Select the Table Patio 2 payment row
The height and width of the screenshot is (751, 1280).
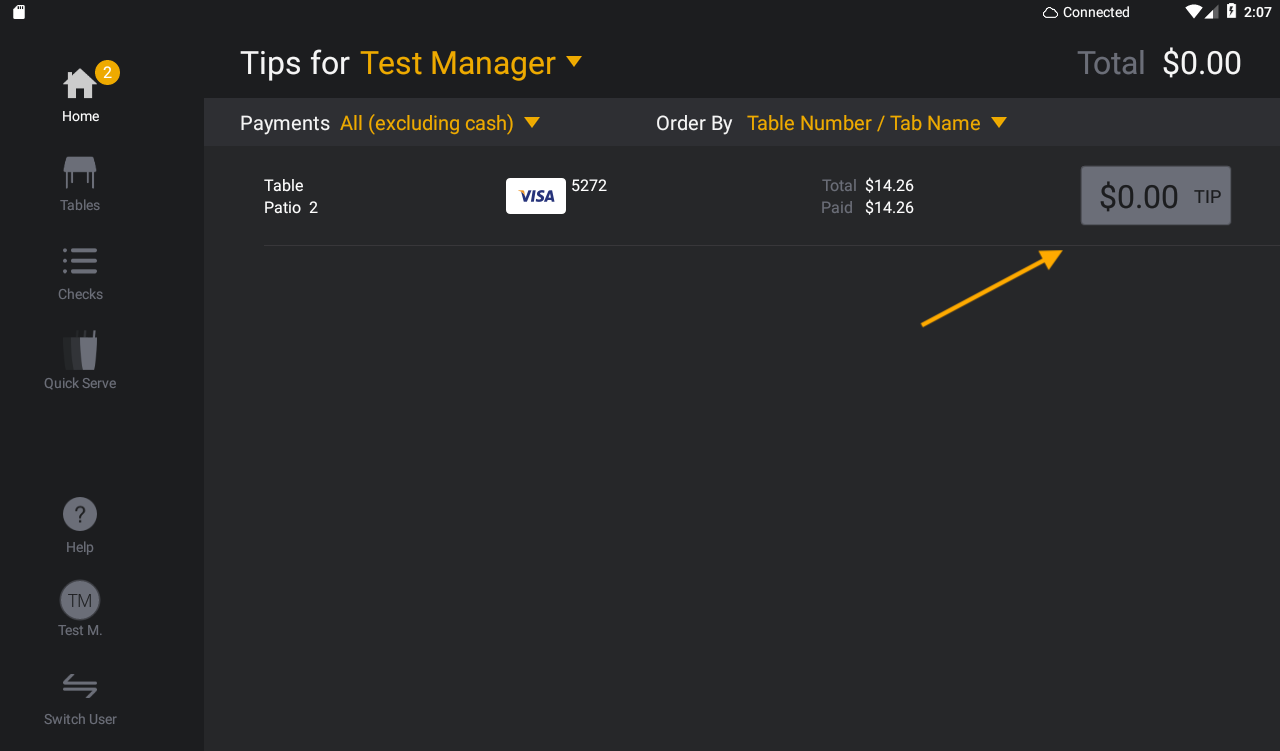[x=290, y=196]
